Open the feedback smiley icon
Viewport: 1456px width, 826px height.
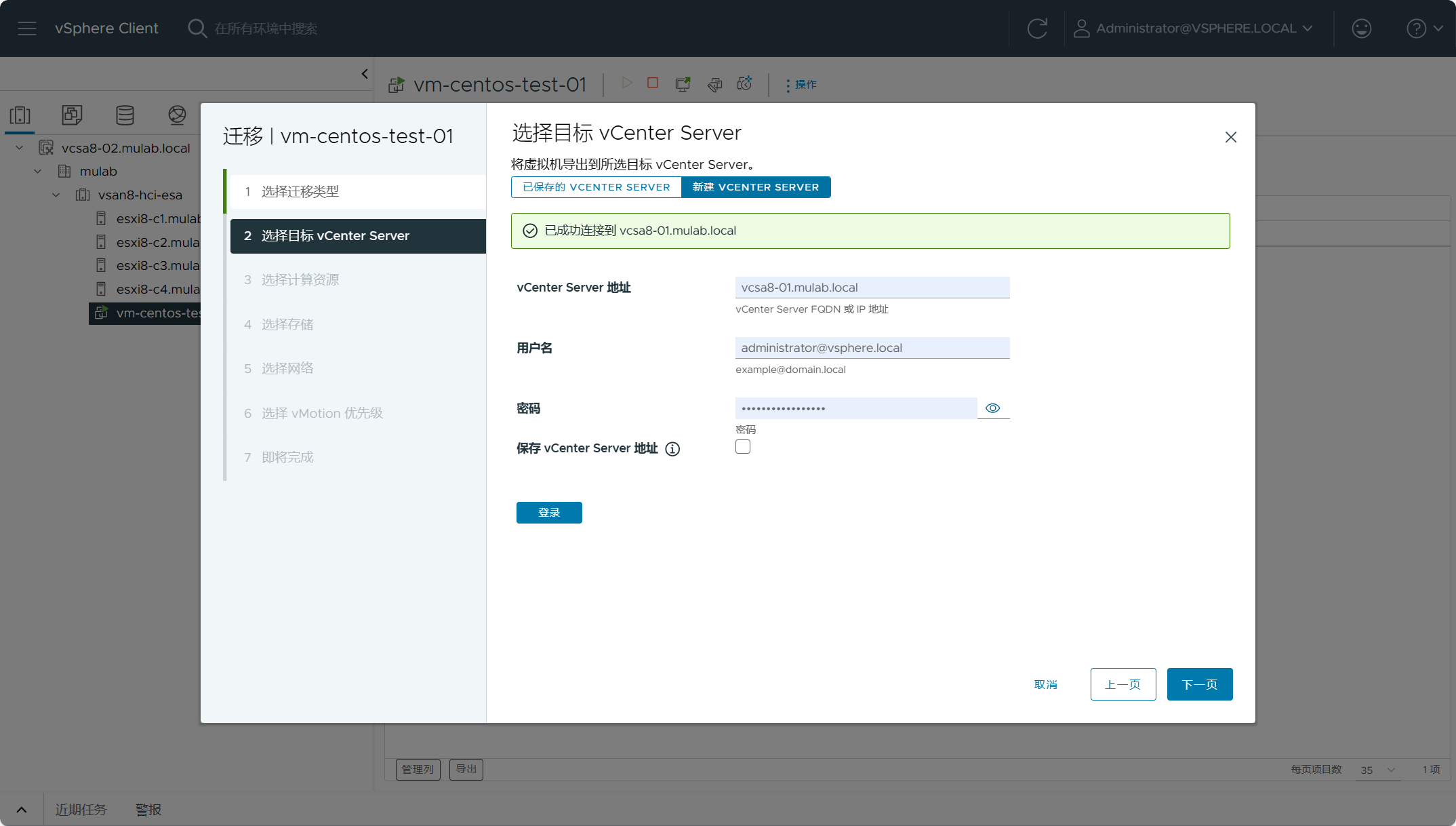pyautogui.click(x=1361, y=28)
